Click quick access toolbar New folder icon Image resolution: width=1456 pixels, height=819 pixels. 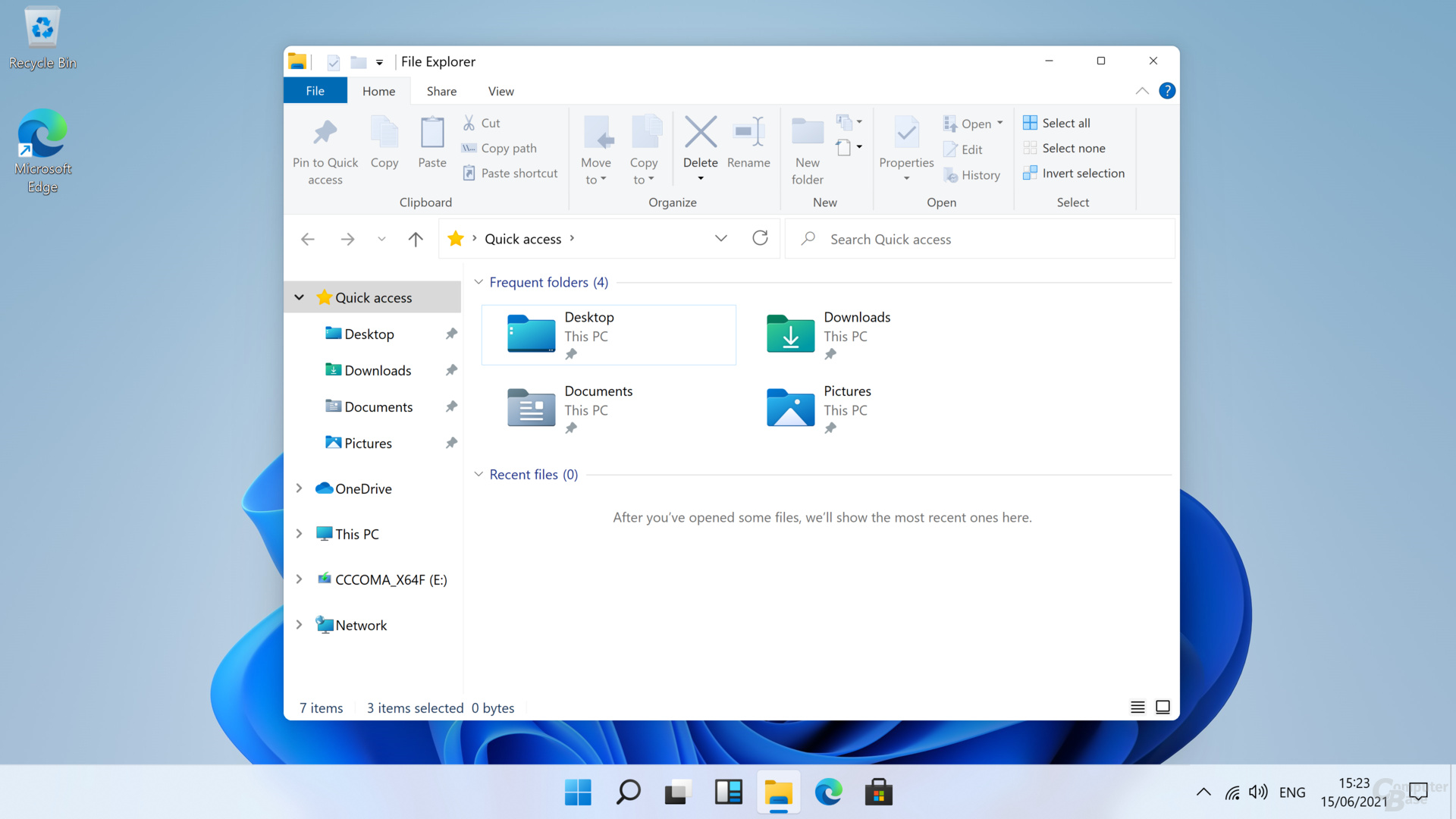pos(359,62)
